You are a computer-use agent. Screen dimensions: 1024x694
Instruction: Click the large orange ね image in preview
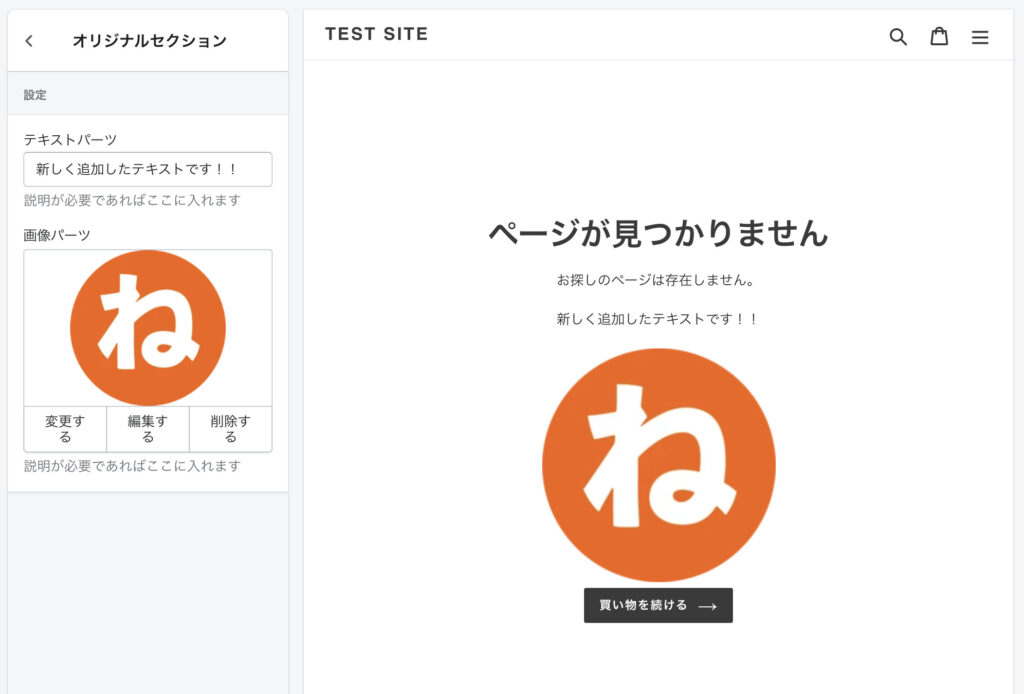[x=658, y=464]
